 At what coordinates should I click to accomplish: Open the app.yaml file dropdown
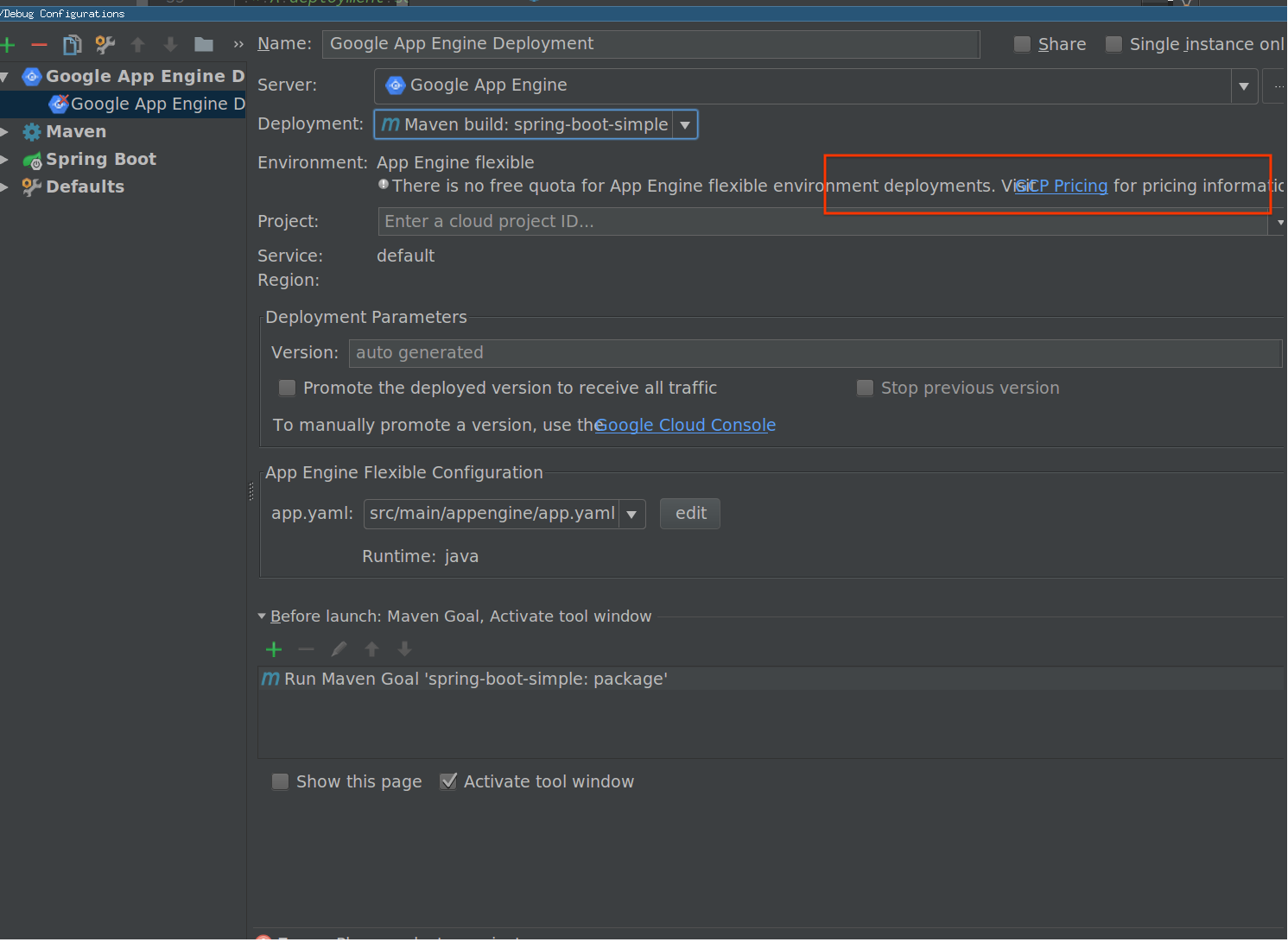click(631, 514)
